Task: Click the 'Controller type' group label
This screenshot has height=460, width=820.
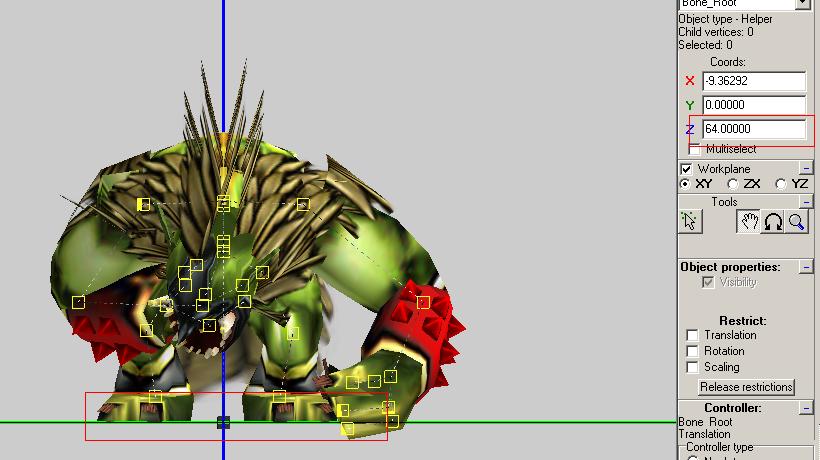Action: pyautogui.click(x=720, y=447)
